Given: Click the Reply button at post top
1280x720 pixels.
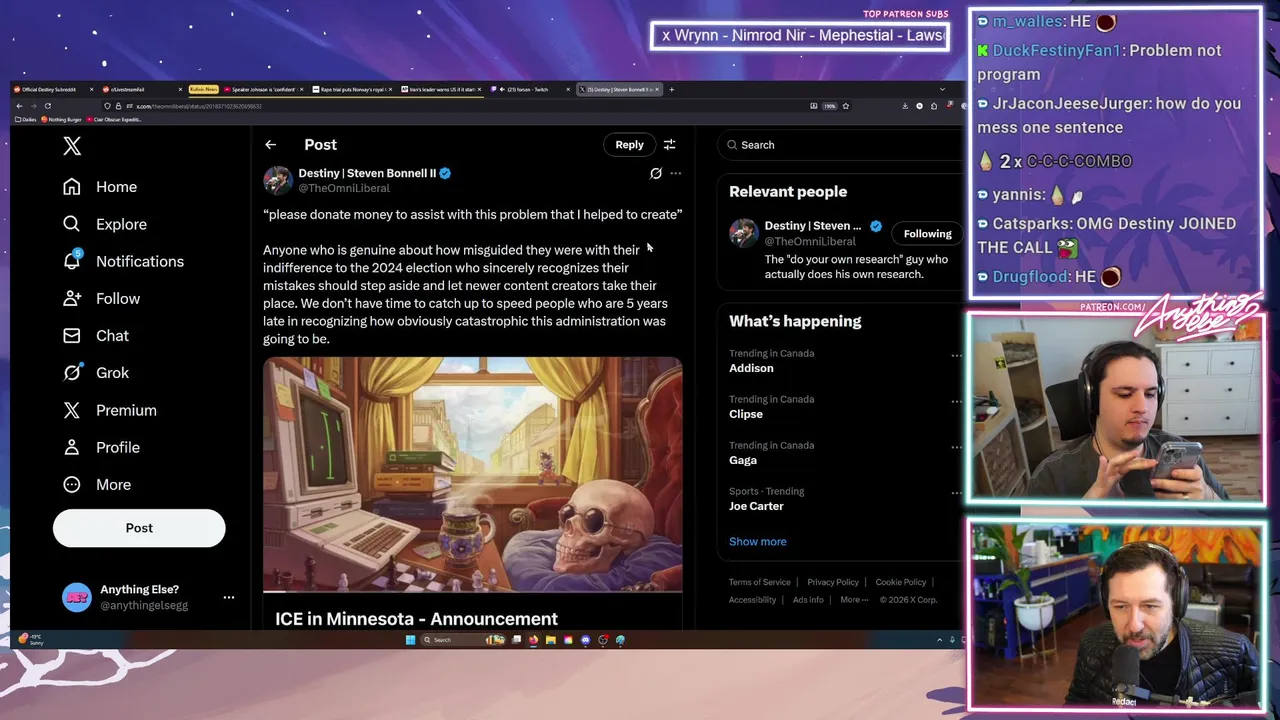Looking at the screenshot, I should (x=629, y=145).
